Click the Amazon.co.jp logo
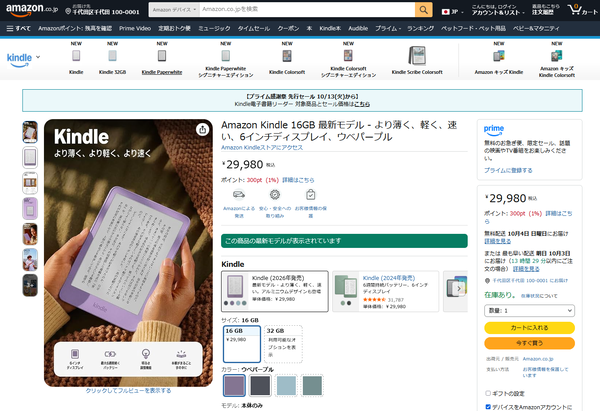The height and width of the screenshot is (411, 600). click(x=32, y=10)
